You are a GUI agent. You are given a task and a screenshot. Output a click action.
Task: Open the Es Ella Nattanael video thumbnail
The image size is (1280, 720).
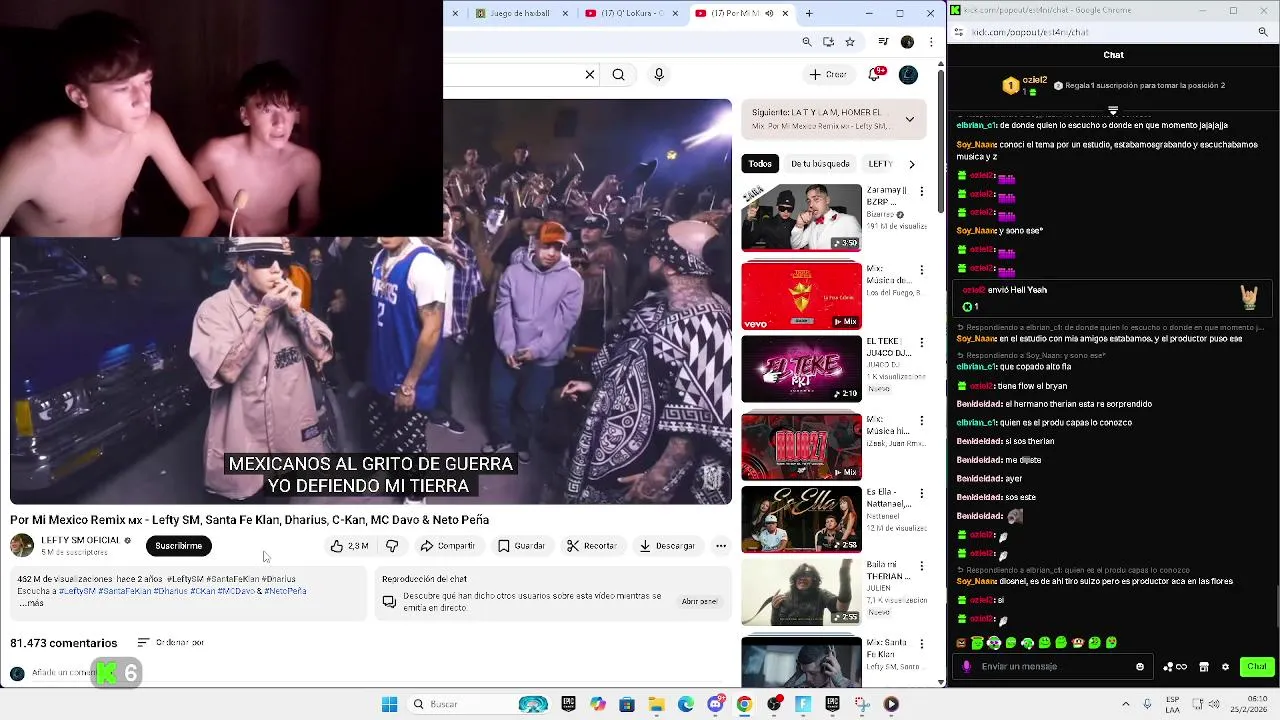801,519
